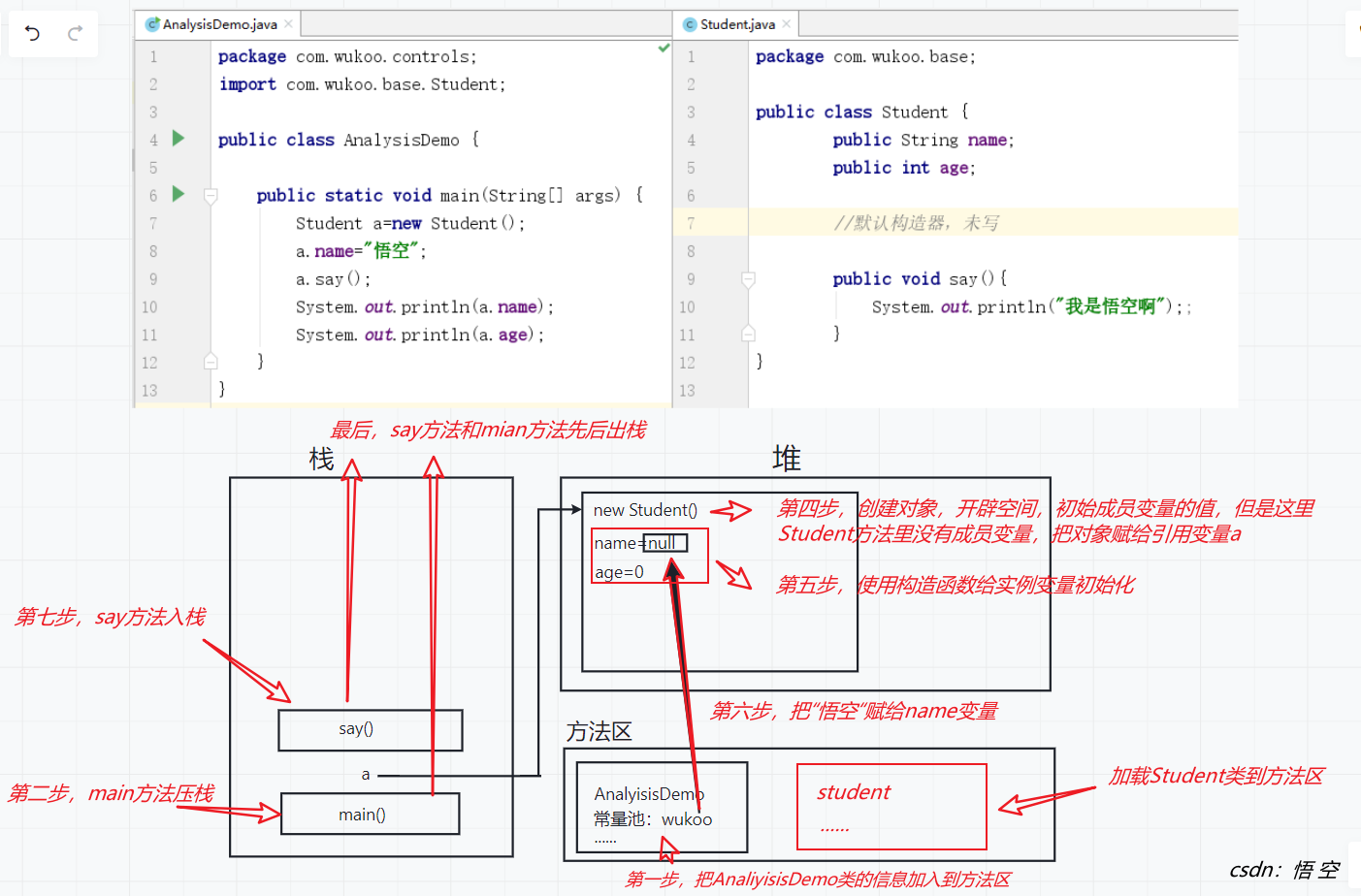Click the green inspection checkmark
This screenshot has height=896, width=1361.
[664, 48]
